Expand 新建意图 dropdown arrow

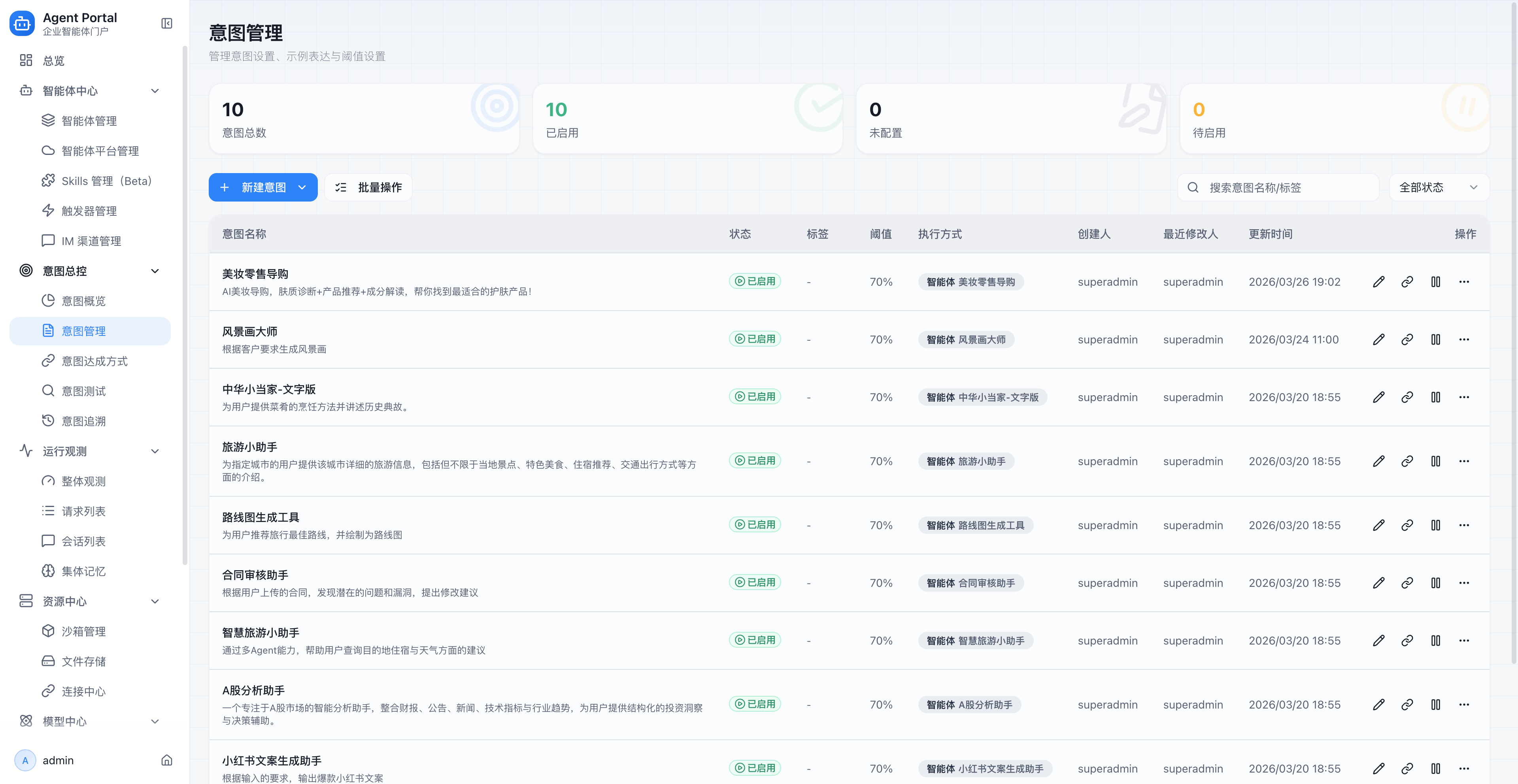click(302, 187)
